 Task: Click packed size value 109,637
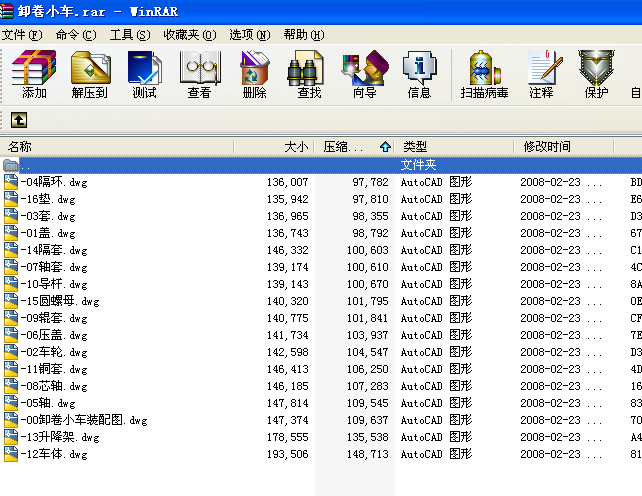coord(368,420)
